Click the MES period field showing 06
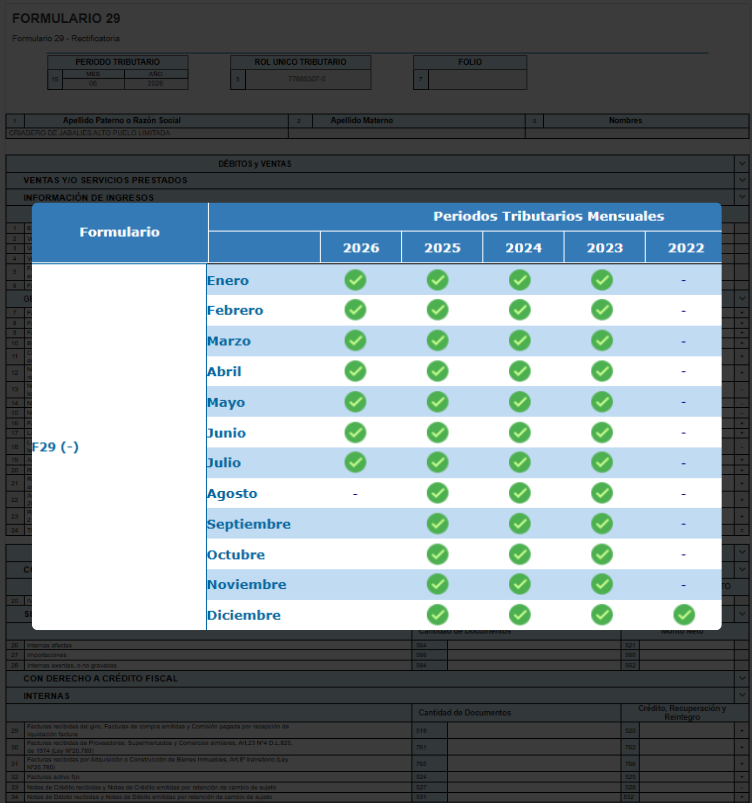 pos(93,83)
